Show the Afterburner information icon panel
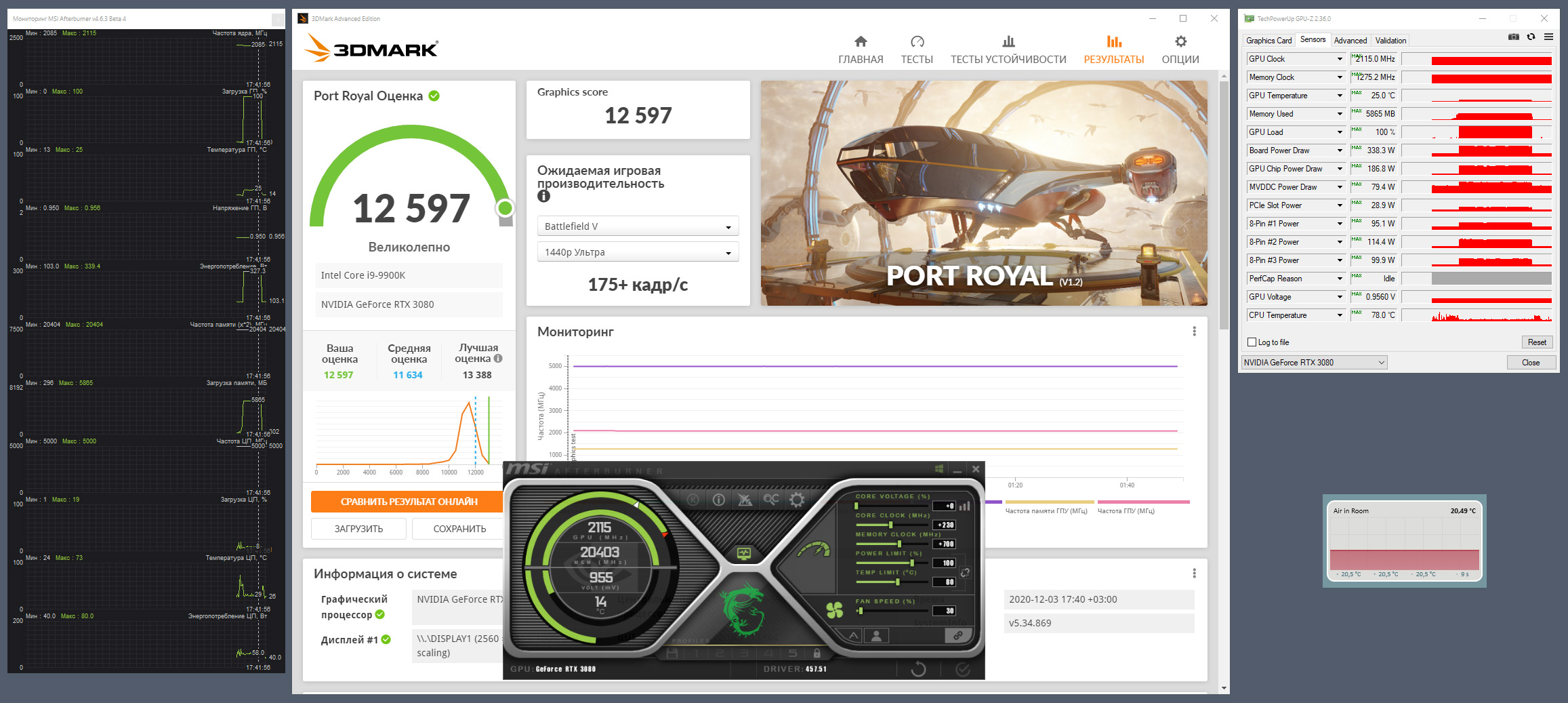The image size is (1568, 703). click(x=719, y=500)
